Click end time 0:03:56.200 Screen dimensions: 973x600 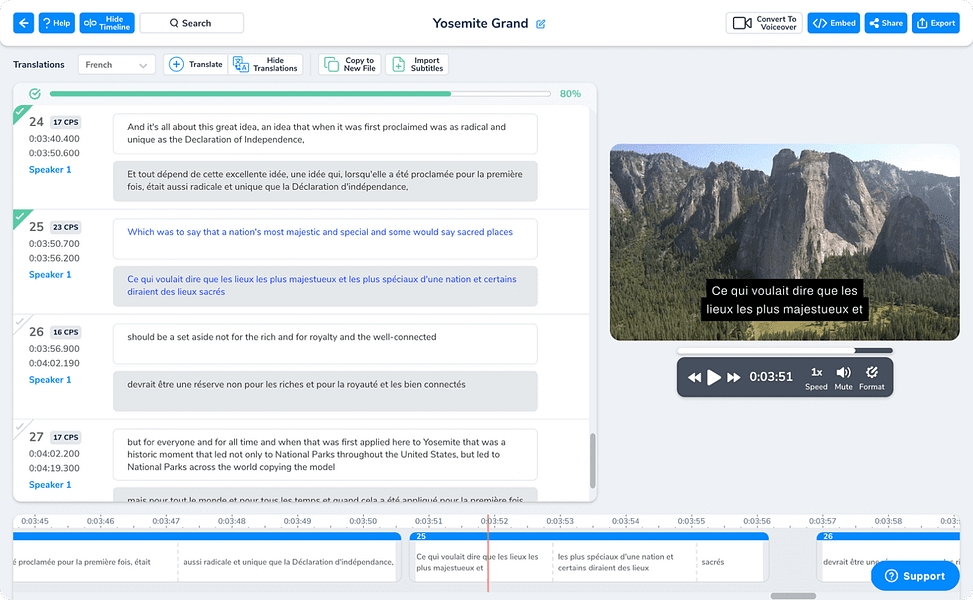[54, 257]
